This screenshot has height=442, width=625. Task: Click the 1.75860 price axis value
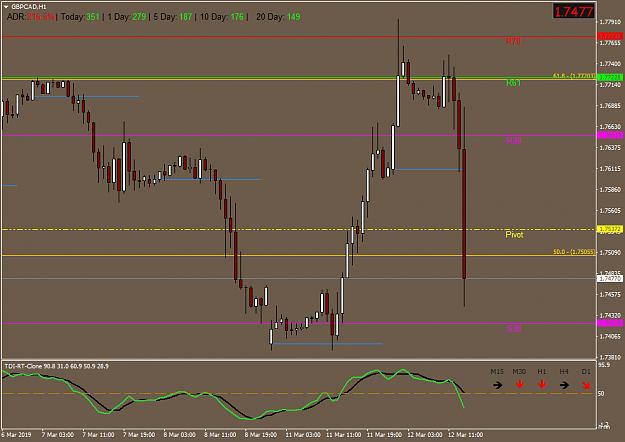pyautogui.click(x=610, y=190)
